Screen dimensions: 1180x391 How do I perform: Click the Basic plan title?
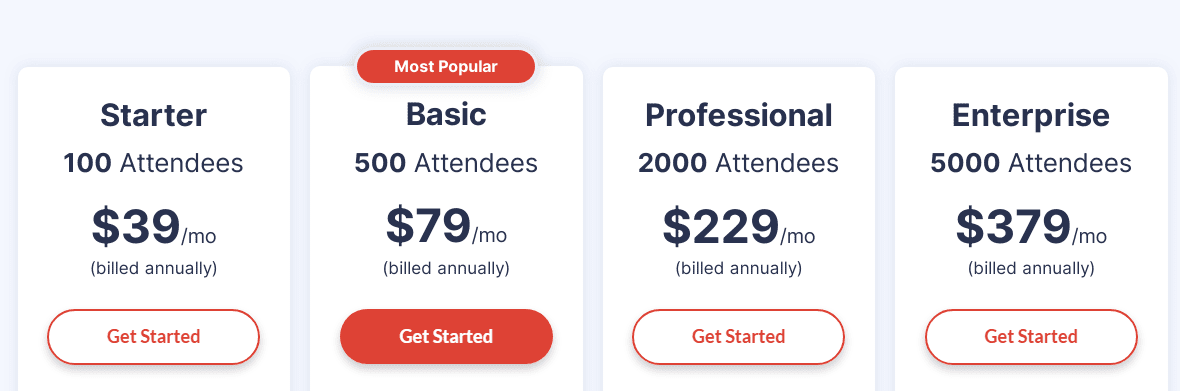coord(446,114)
